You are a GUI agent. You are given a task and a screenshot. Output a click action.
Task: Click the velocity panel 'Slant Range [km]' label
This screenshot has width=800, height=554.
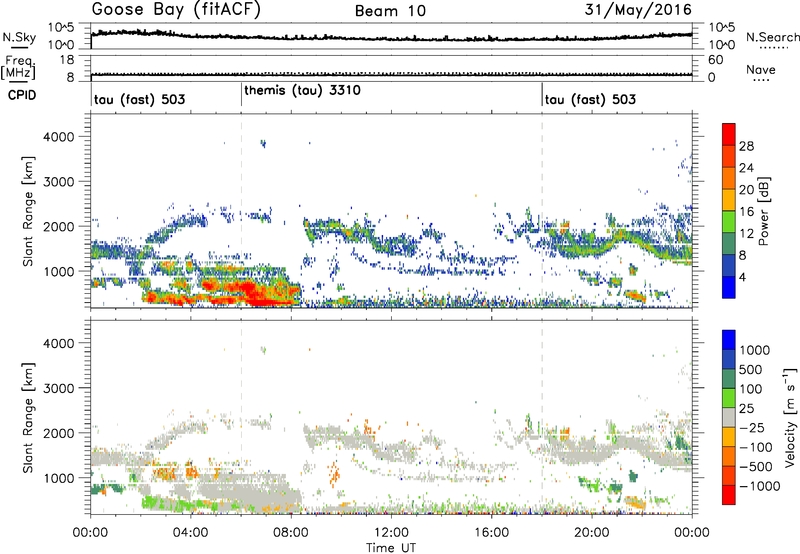[28, 417]
